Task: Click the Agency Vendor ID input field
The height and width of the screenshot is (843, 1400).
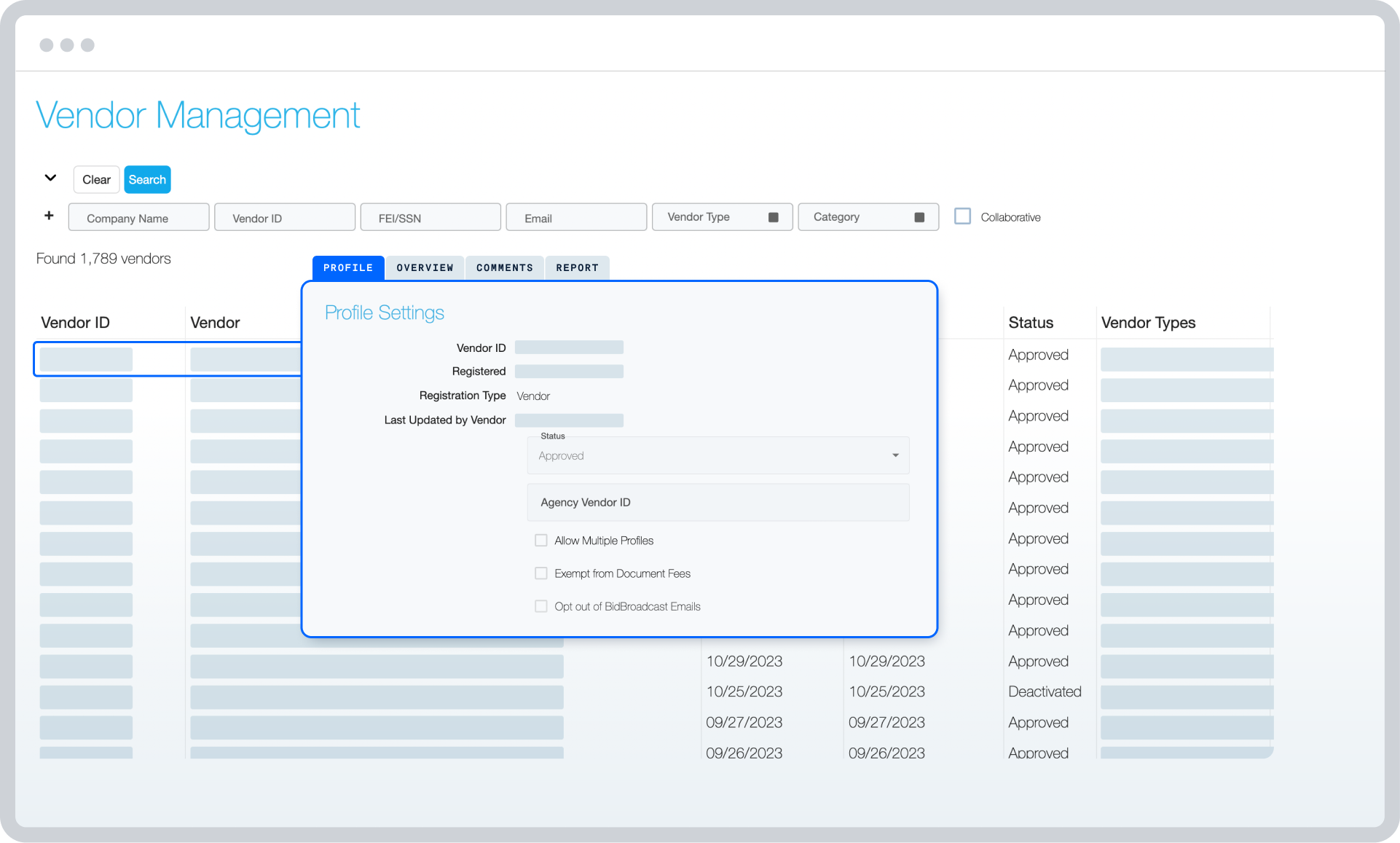Action: (717, 502)
